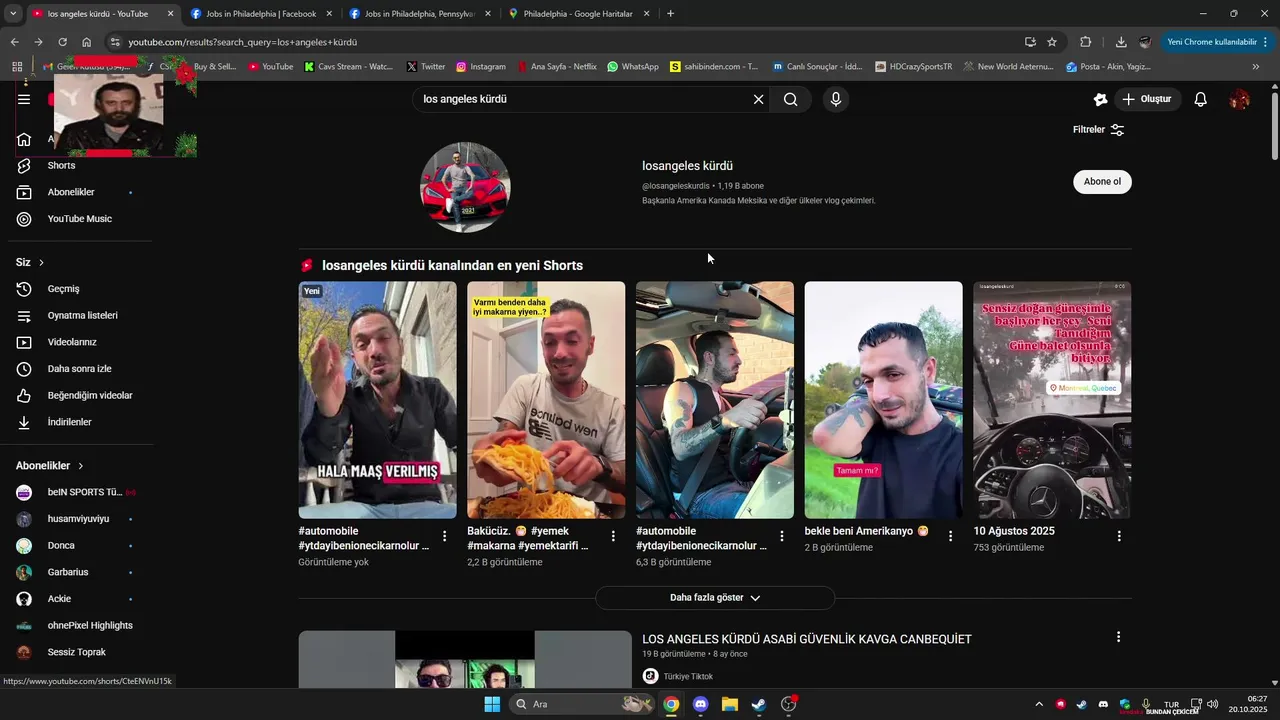
Task: Open Windows Start menu
Action: point(492,704)
